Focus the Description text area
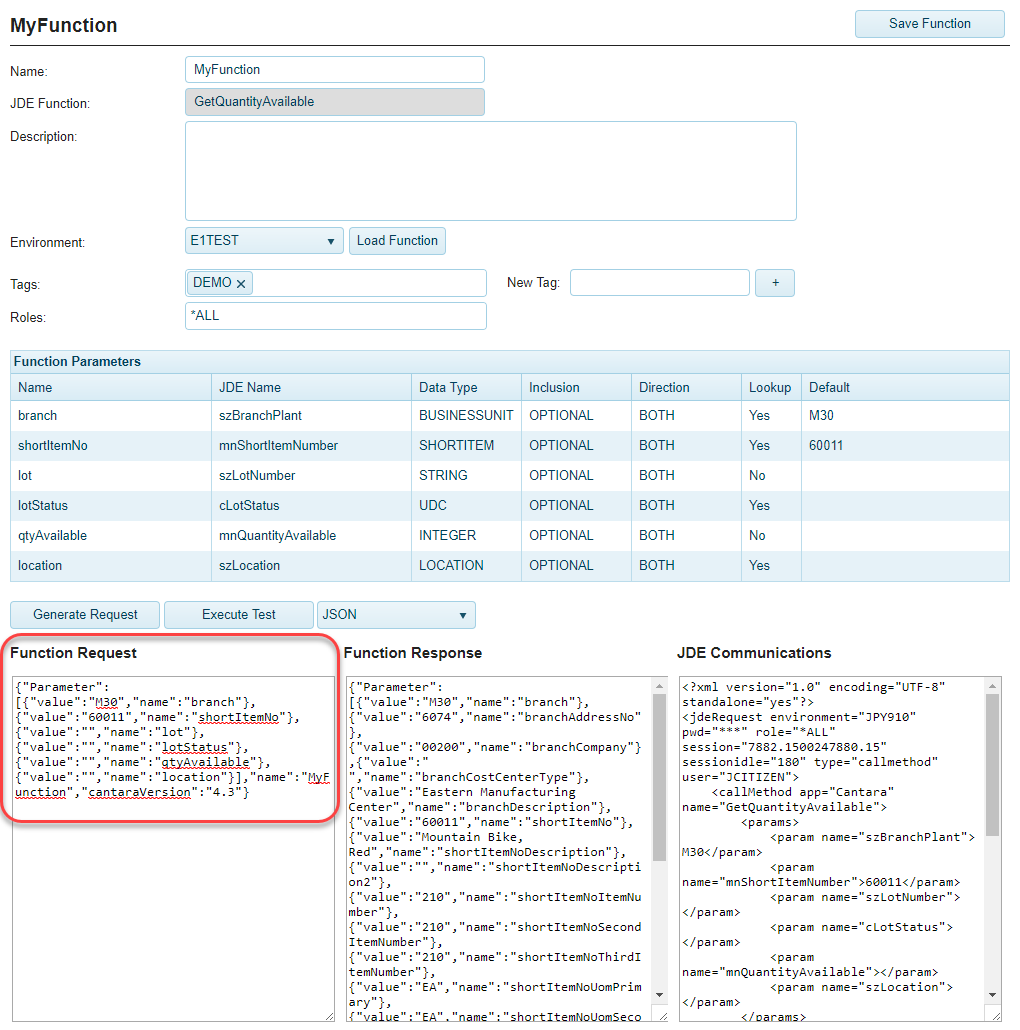This screenshot has width=1020, height=1030. 490,171
